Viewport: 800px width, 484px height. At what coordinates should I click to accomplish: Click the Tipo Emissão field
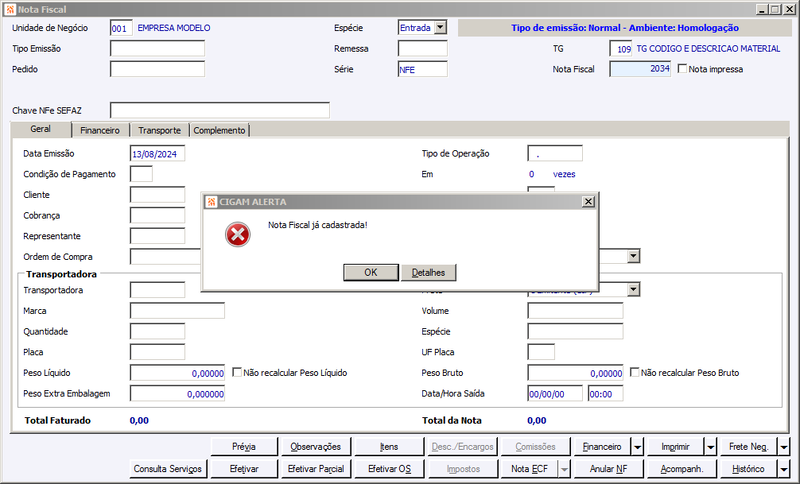tap(157, 48)
